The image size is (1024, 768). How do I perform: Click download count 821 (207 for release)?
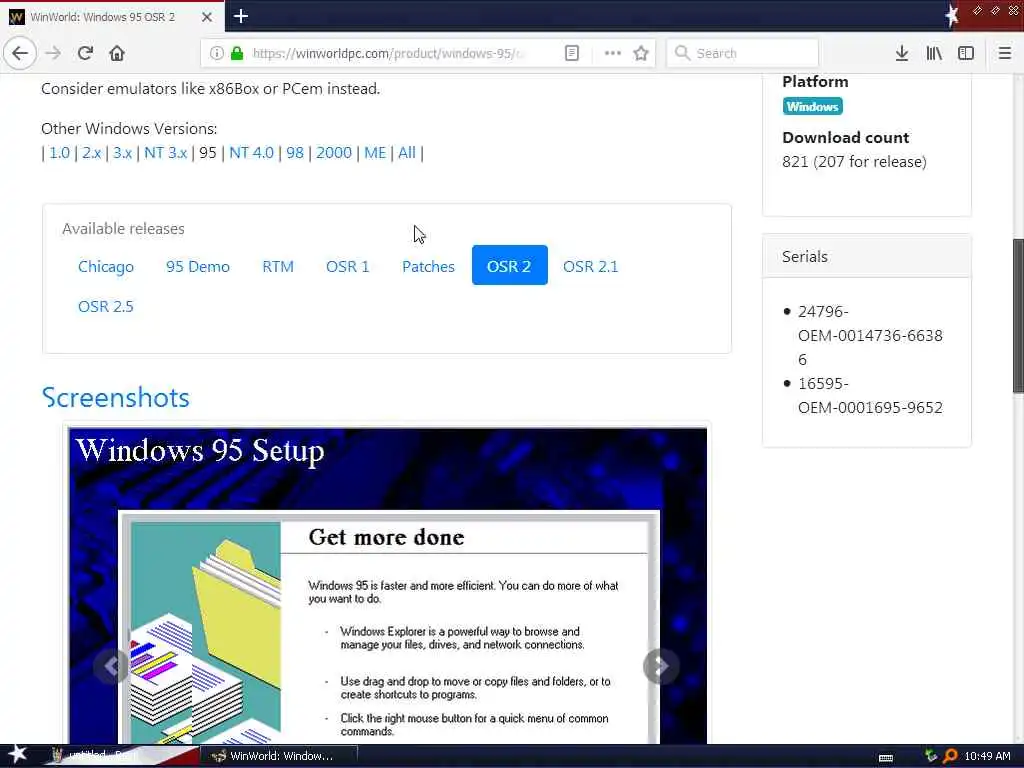[854, 162]
